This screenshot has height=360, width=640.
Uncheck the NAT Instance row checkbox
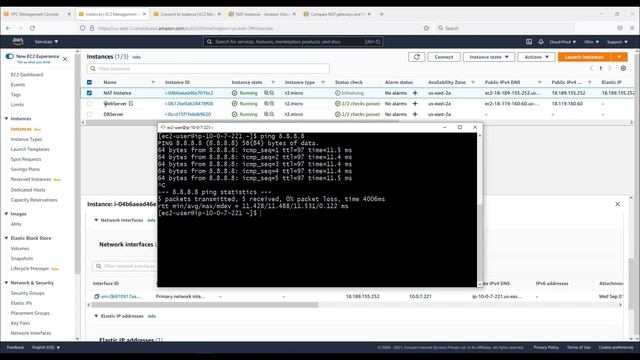pos(89,93)
